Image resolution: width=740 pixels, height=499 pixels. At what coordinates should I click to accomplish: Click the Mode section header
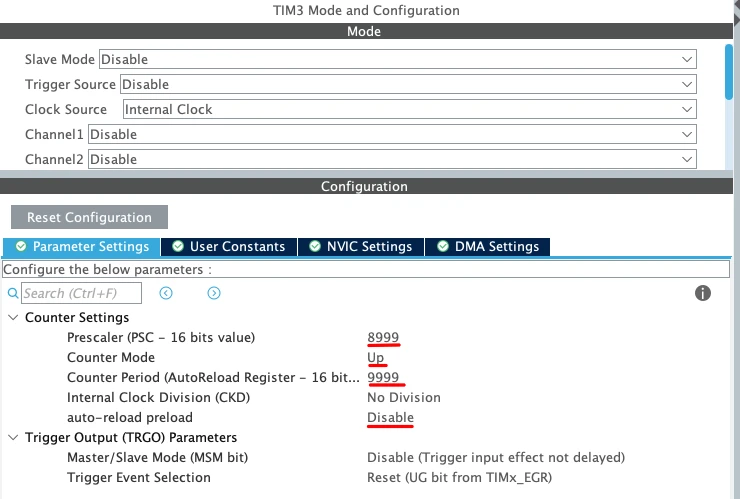point(366,31)
